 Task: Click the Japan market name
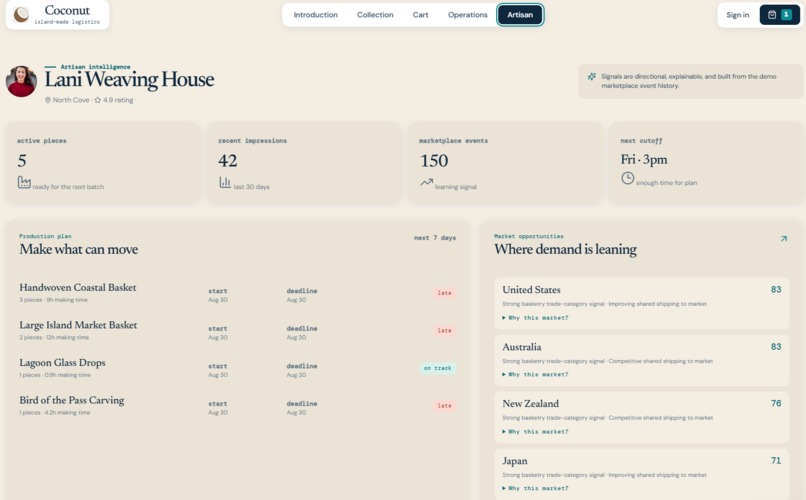(x=515, y=461)
